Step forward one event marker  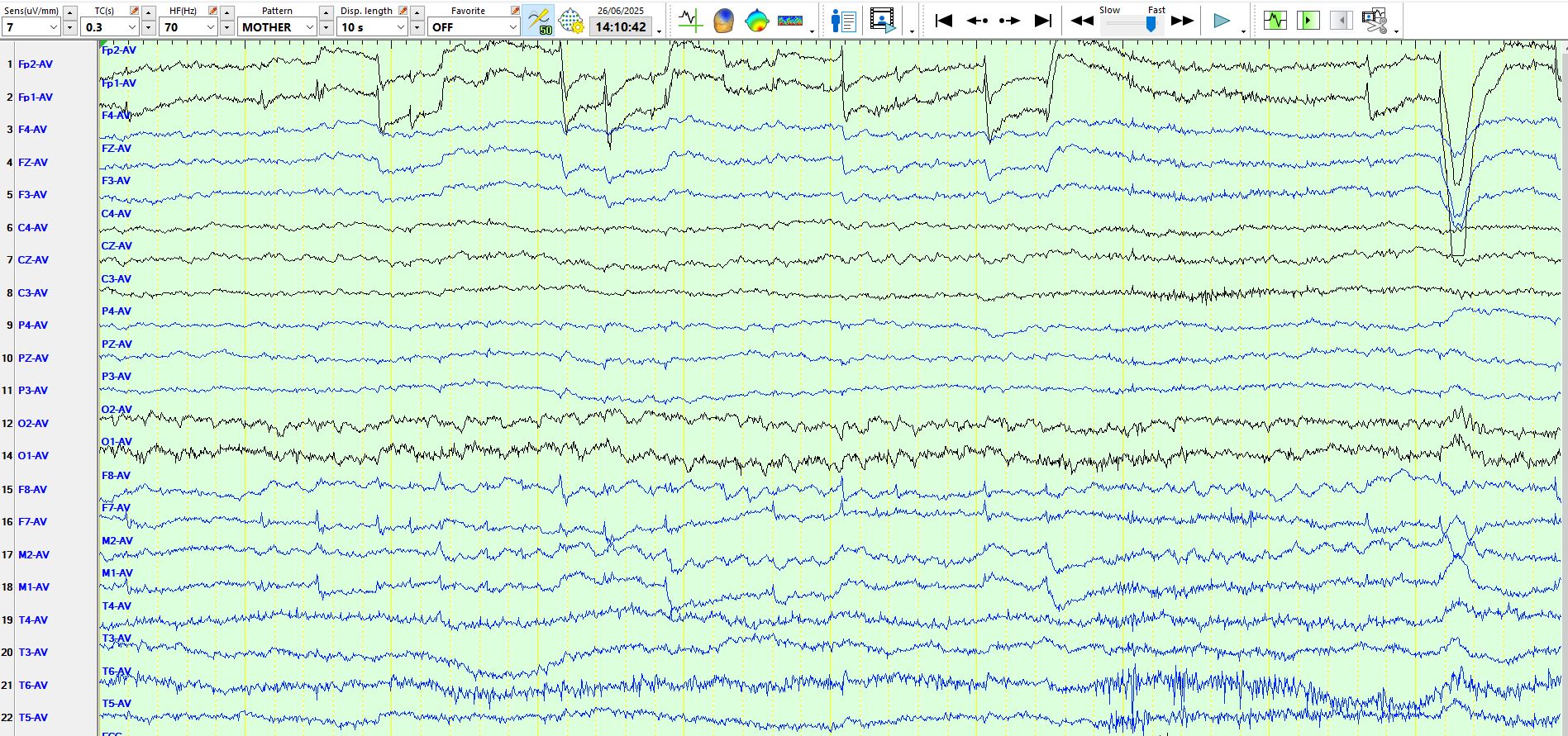[1009, 21]
